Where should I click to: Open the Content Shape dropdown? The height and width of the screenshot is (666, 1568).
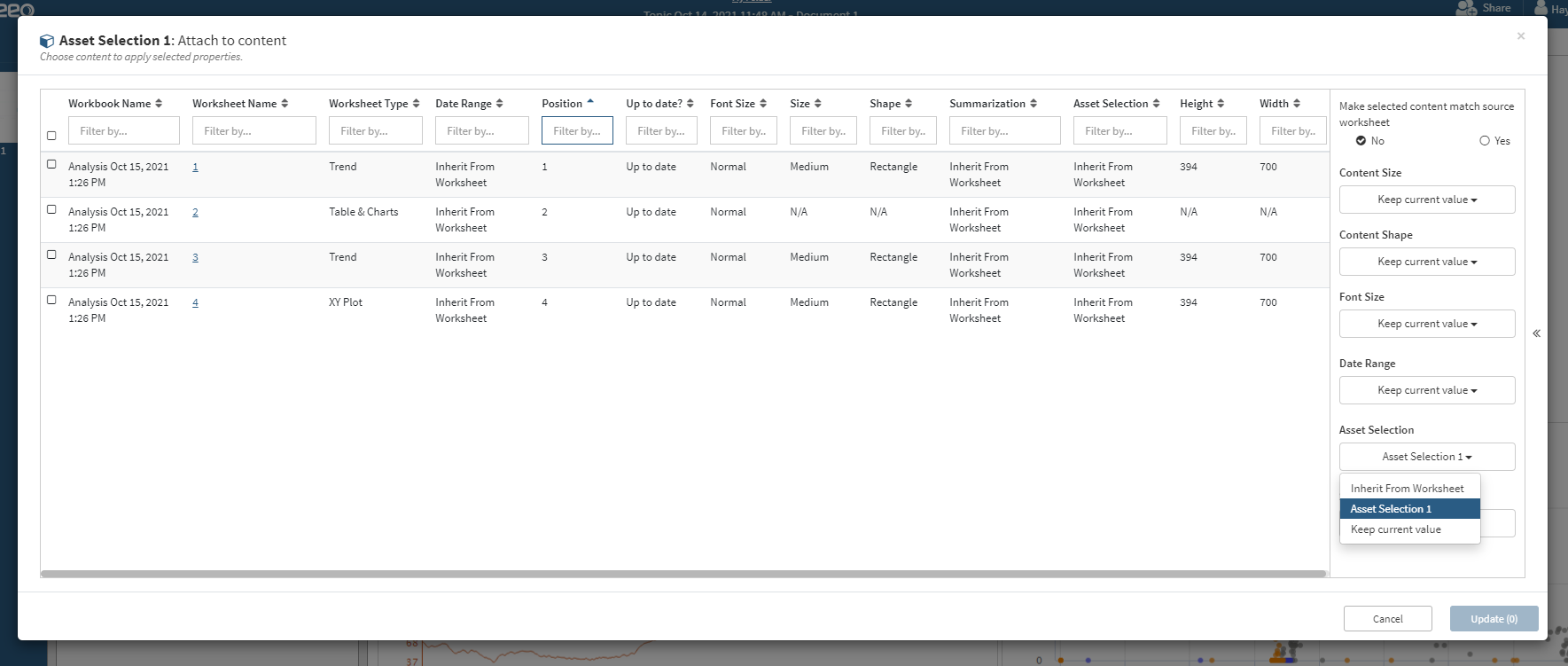click(x=1426, y=262)
